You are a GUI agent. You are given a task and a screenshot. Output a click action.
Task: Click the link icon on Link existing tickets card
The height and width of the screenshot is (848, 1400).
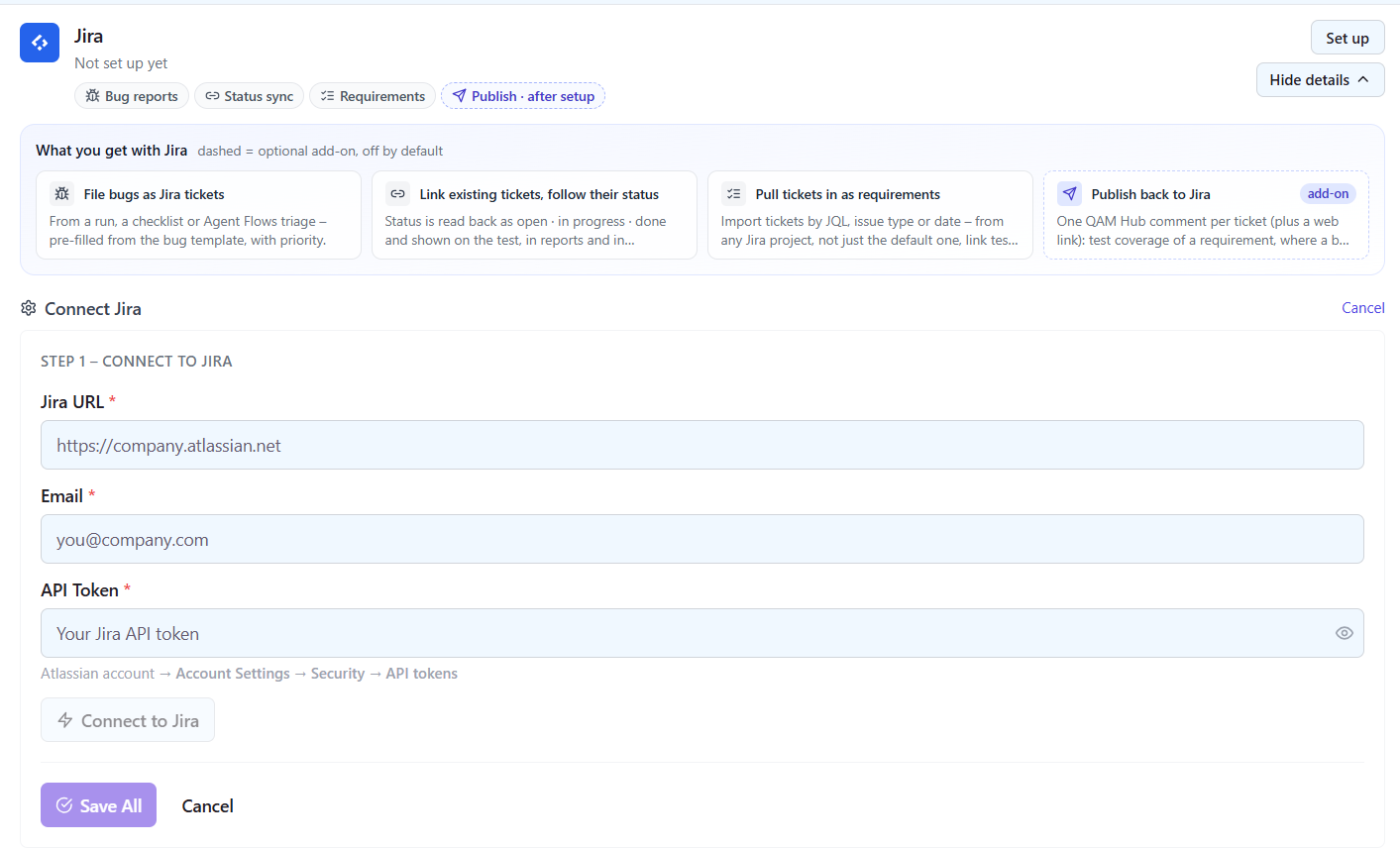click(398, 194)
